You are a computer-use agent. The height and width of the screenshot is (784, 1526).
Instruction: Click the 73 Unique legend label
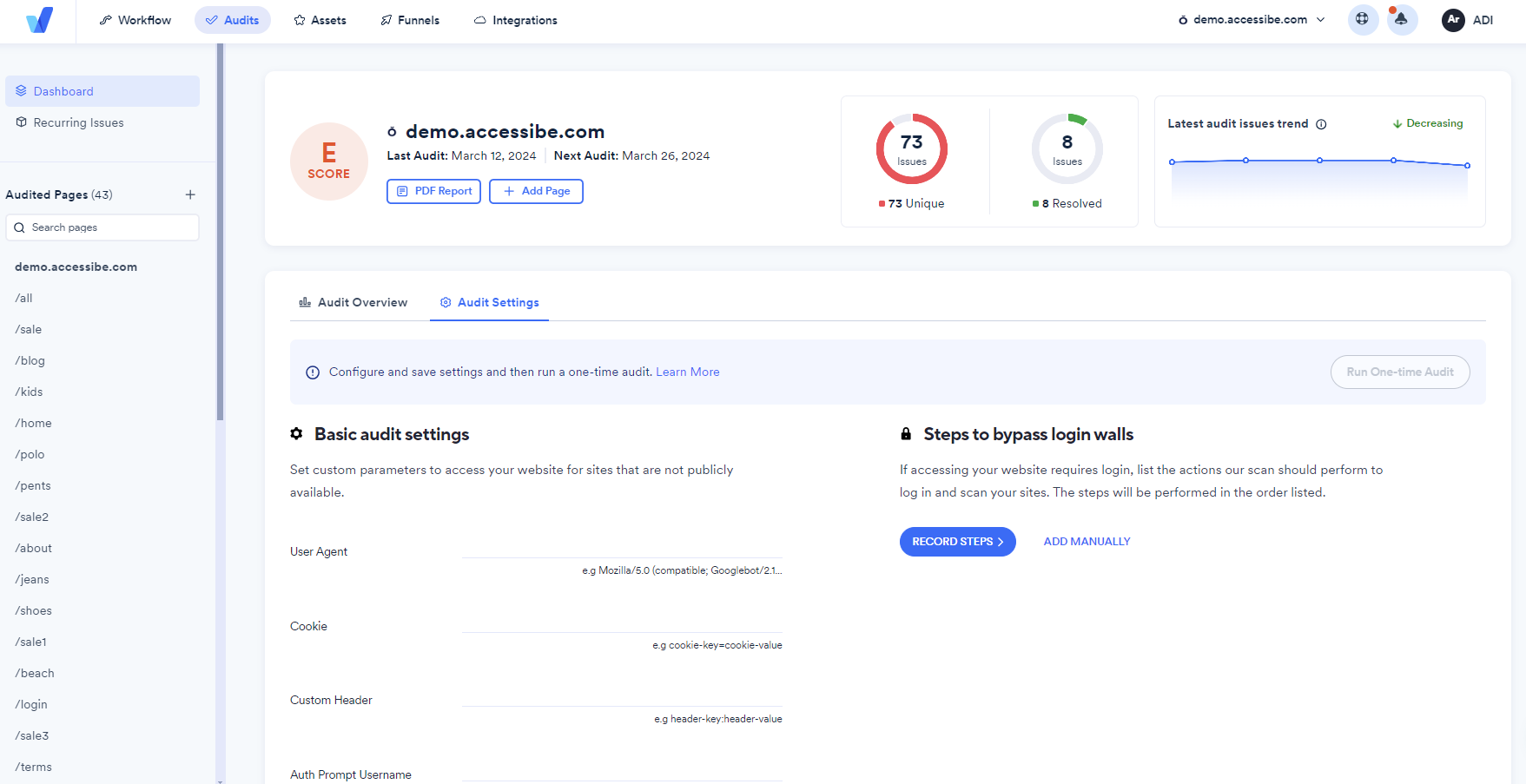pos(912,203)
